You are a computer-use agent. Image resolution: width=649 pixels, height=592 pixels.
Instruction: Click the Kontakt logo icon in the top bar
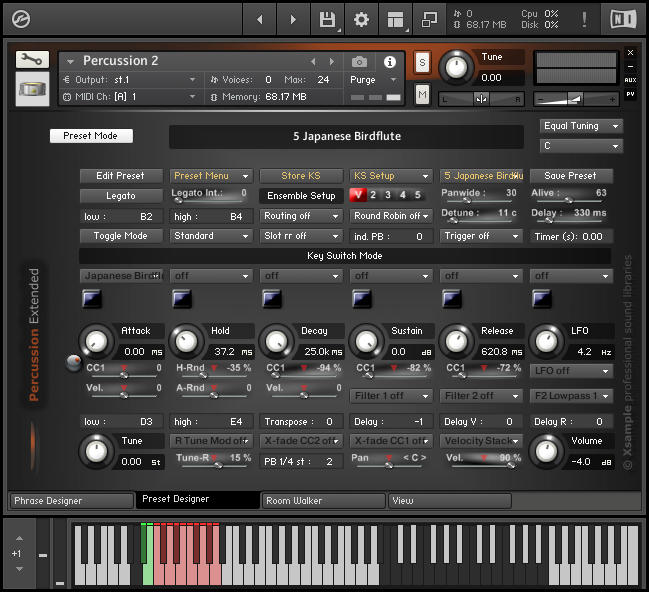click(21, 19)
